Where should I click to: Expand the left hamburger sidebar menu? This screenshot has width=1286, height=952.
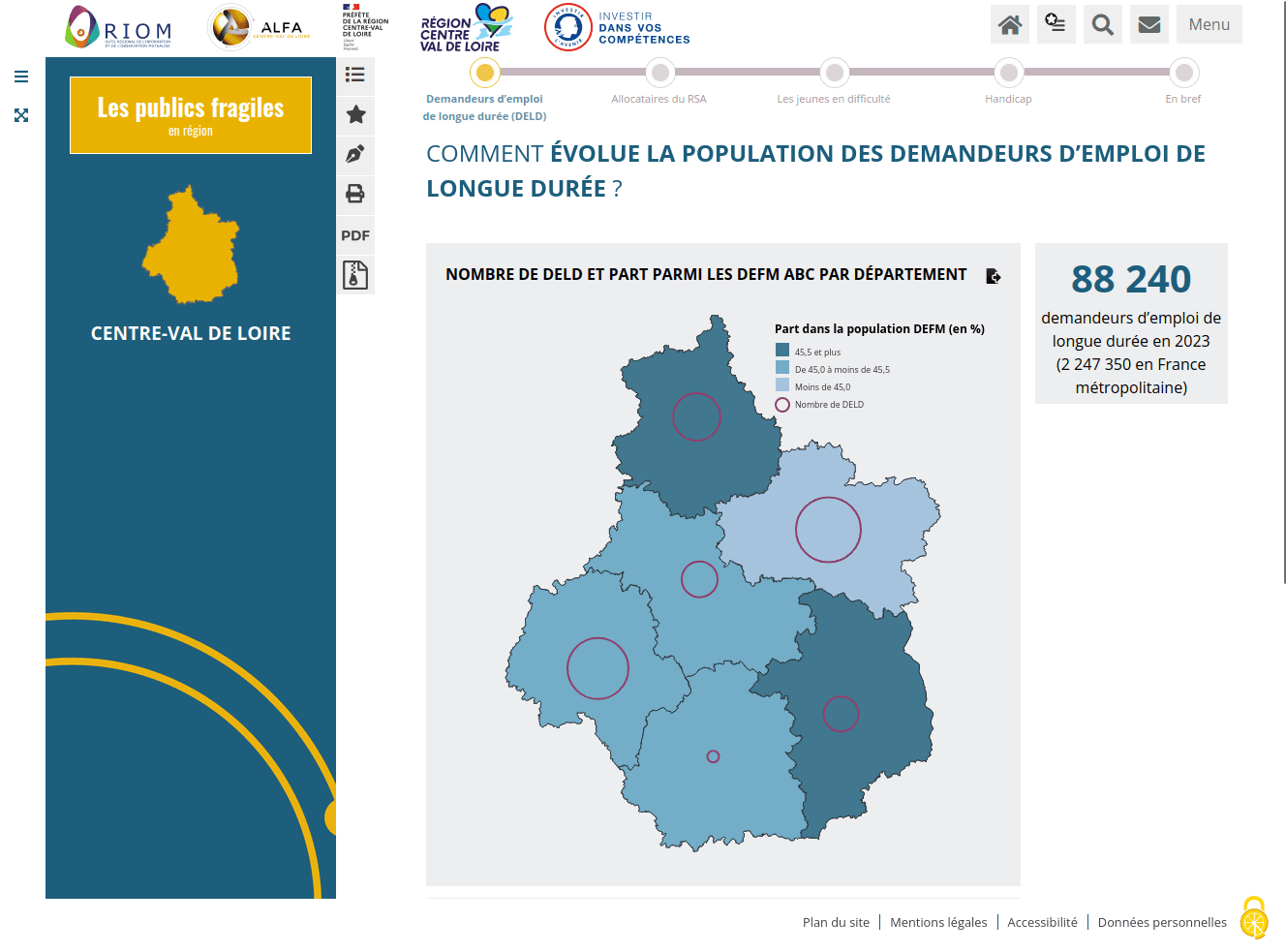coord(21,77)
